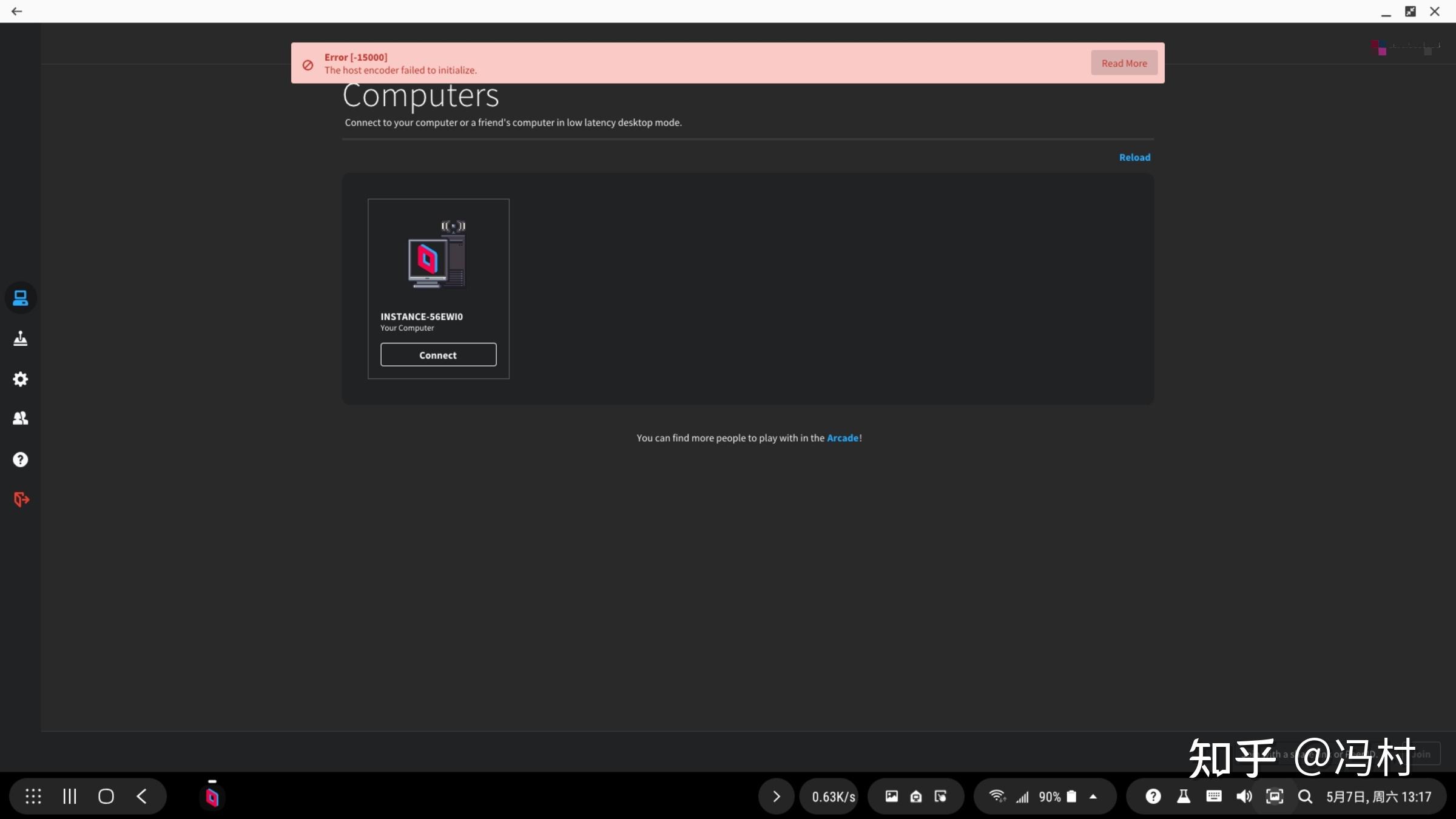1456x819 pixels.
Task: Expand the status tray with the up arrow
Action: (1093, 796)
